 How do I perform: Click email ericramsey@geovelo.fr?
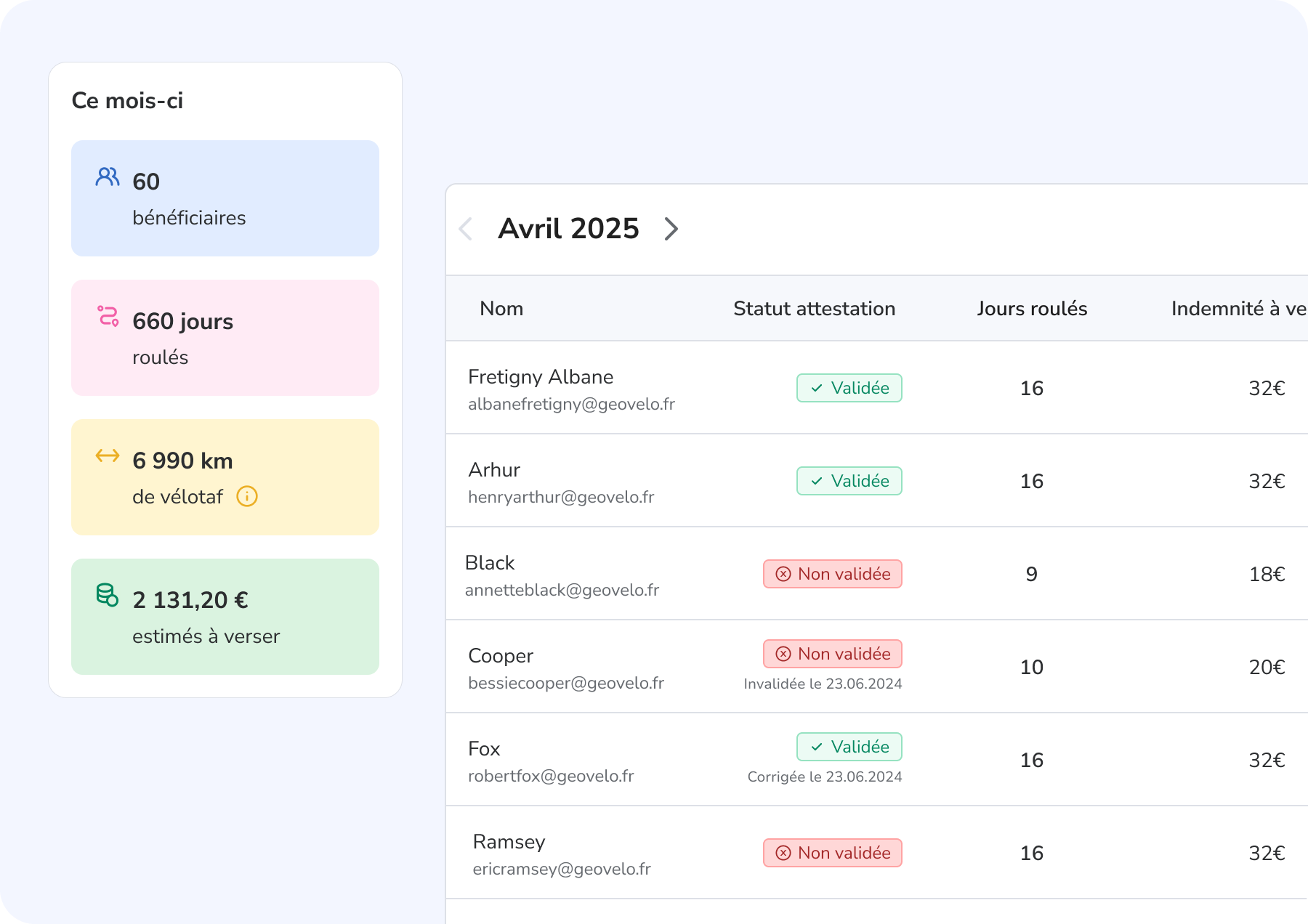click(x=562, y=869)
